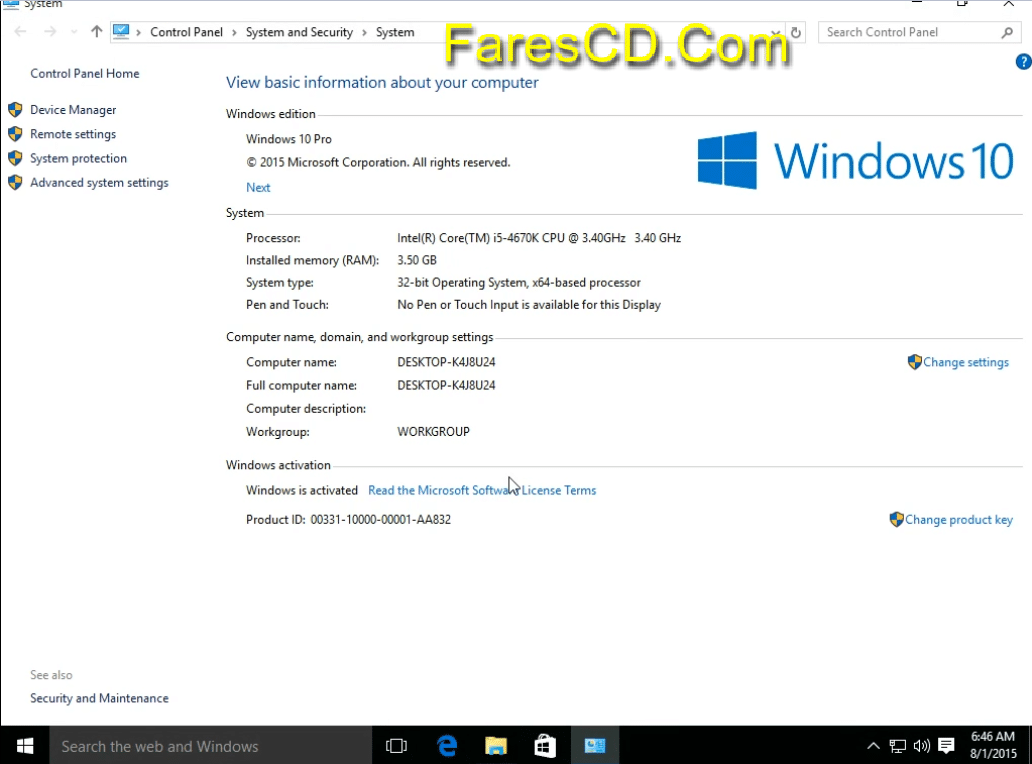
Task: Refresh the System page
Action: [x=796, y=32]
